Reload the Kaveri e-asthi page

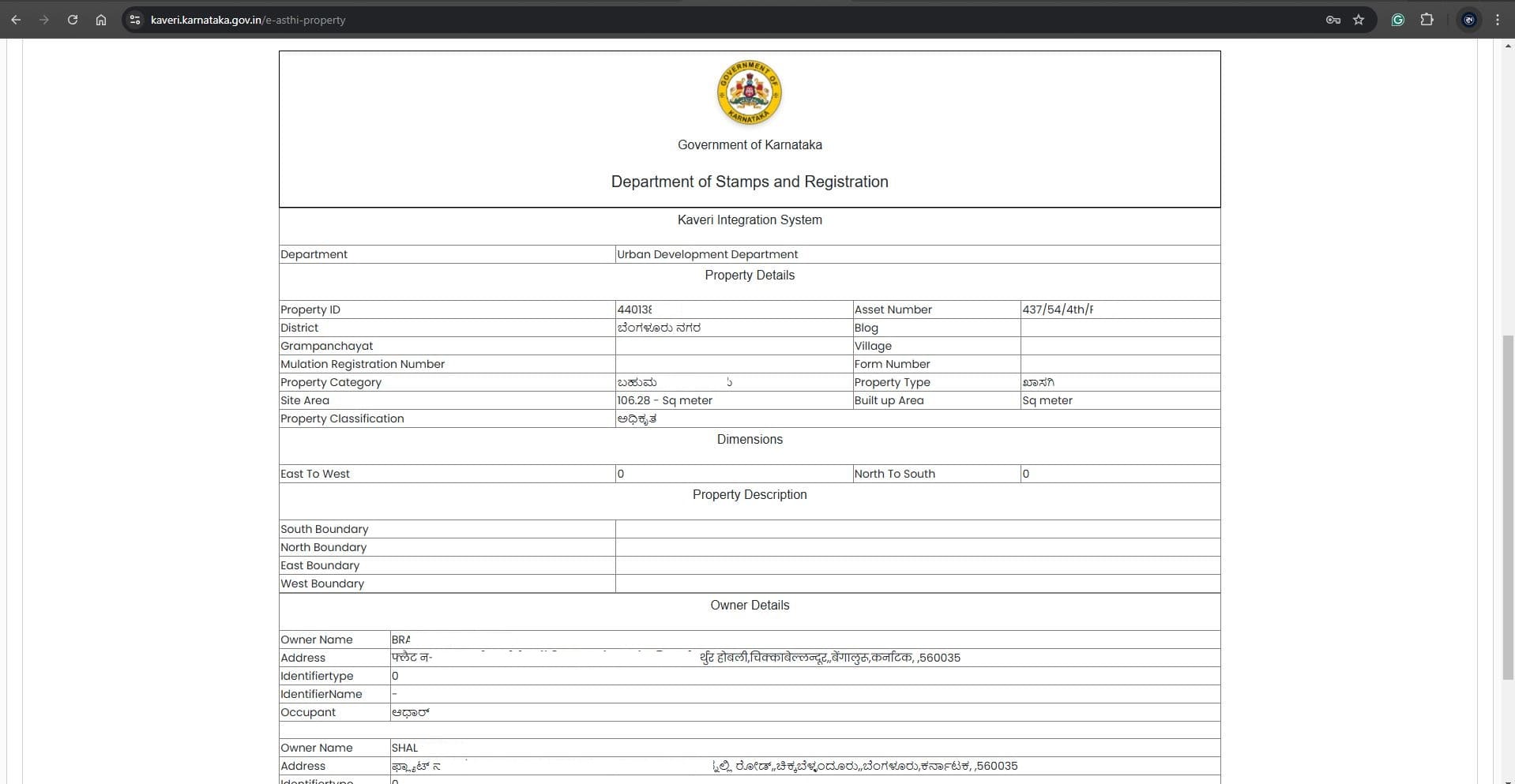point(73,20)
